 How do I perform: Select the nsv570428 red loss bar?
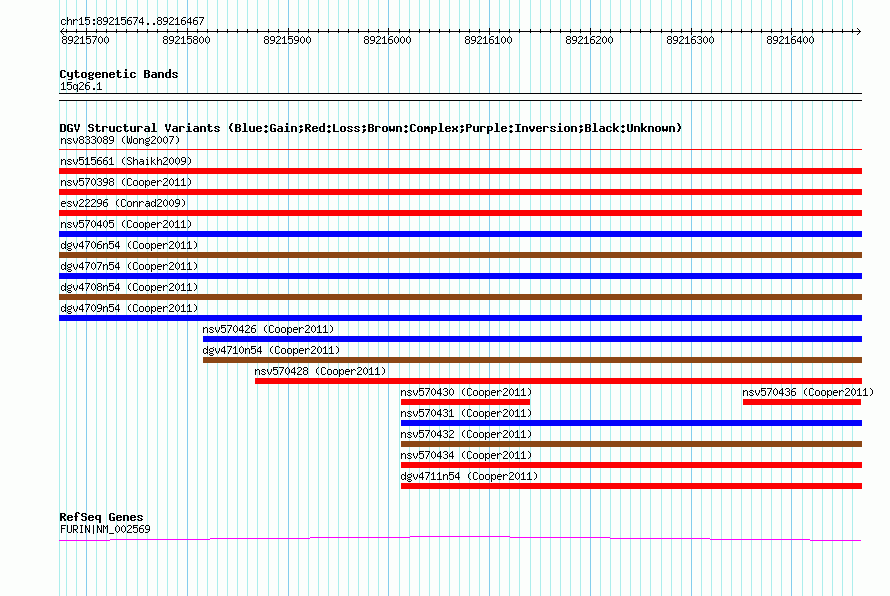tap(559, 381)
